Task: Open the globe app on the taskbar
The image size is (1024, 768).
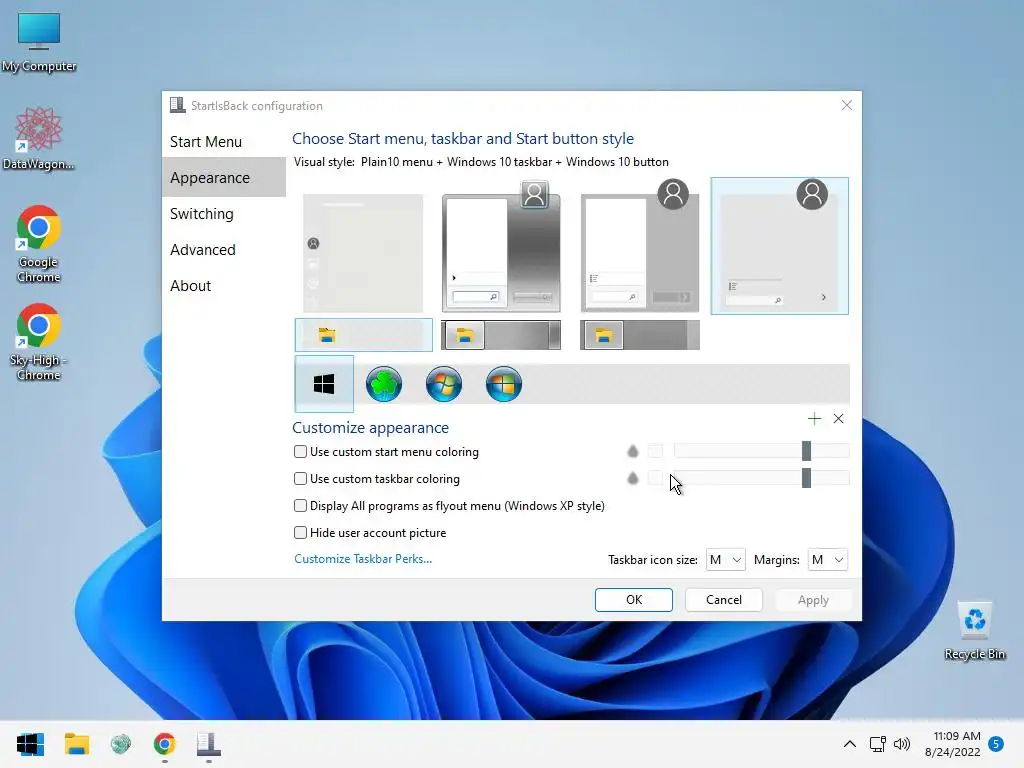Action: pyautogui.click(x=121, y=744)
